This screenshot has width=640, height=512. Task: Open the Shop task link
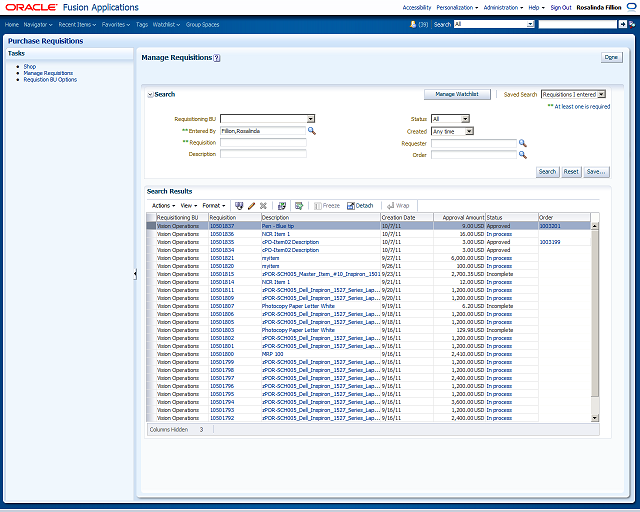coord(30,67)
